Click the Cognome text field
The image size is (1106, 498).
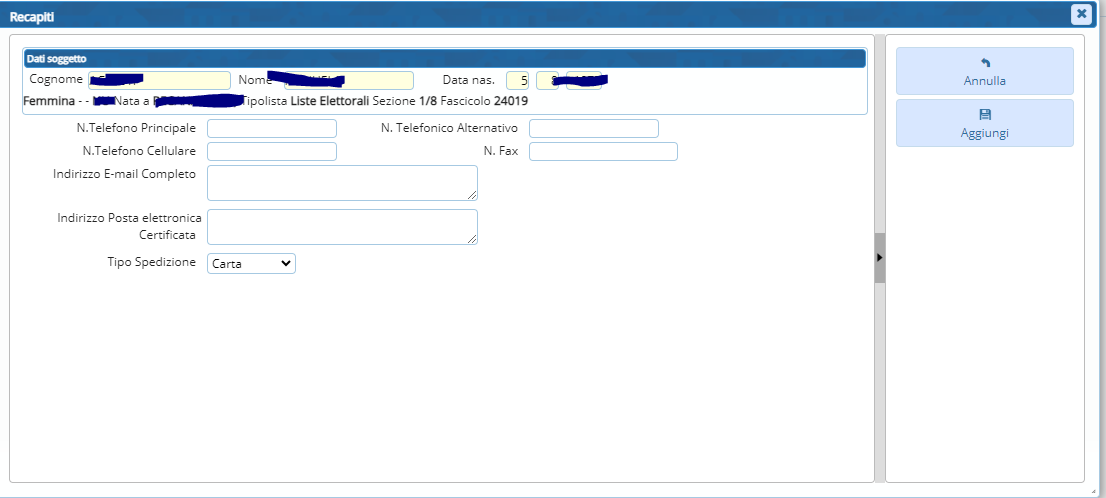tap(159, 80)
